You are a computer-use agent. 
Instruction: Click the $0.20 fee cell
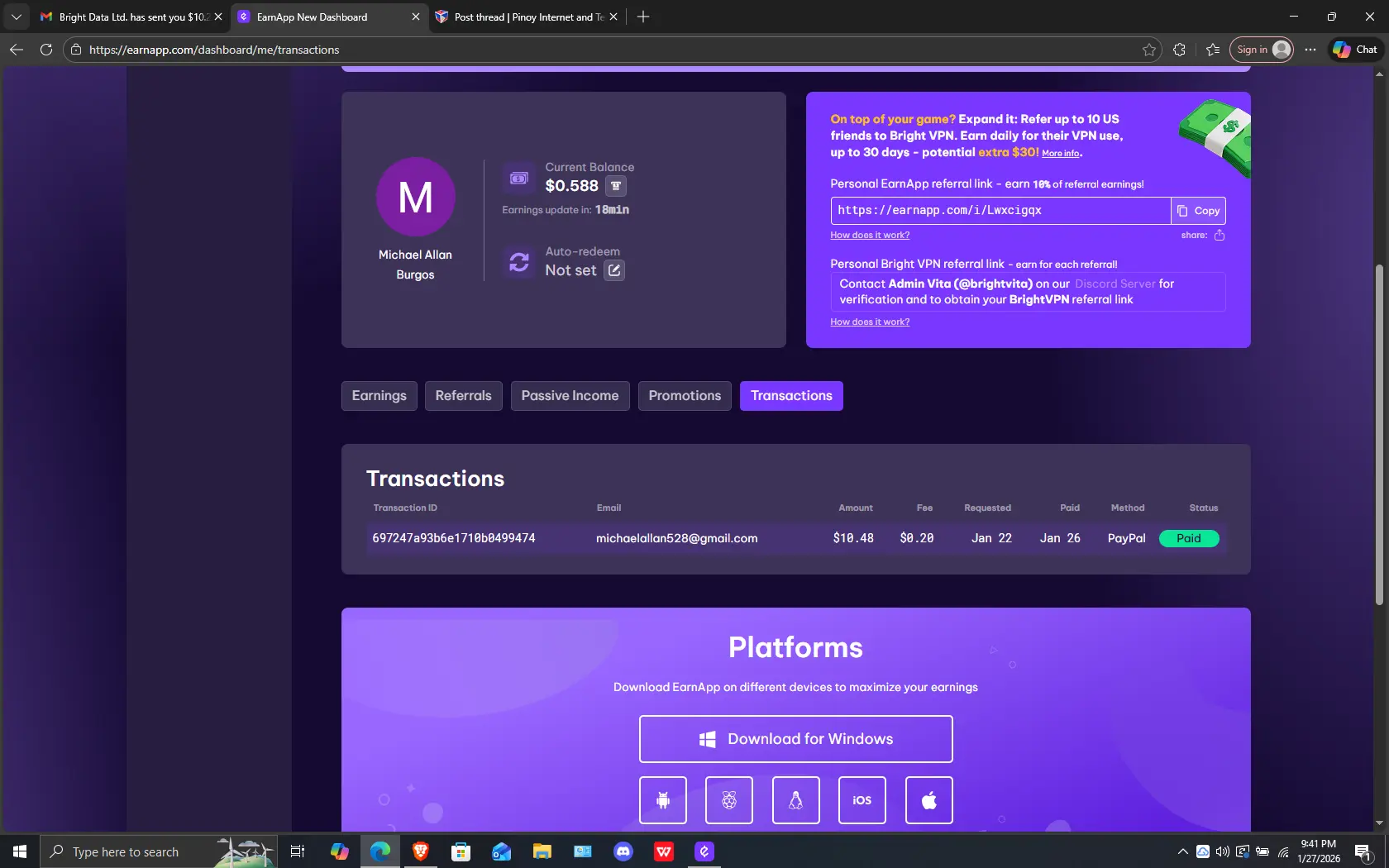[x=917, y=538]
